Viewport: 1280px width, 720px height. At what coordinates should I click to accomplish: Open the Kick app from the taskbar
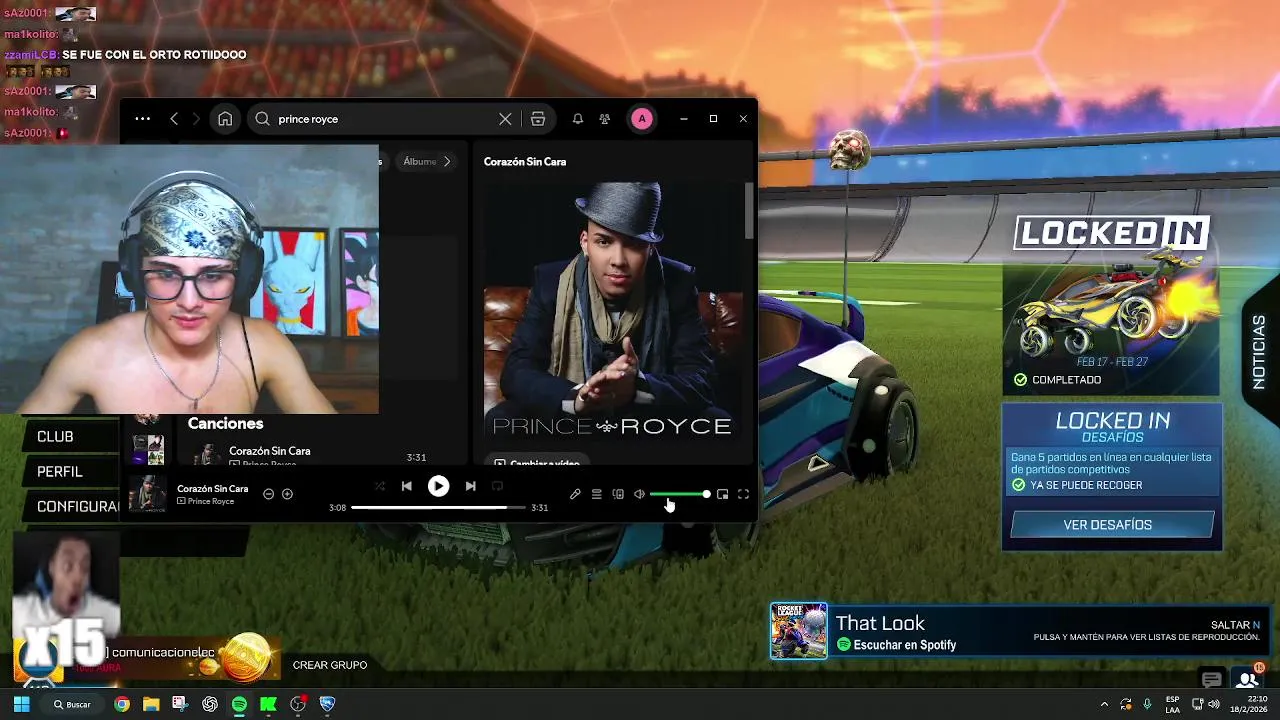268,704
